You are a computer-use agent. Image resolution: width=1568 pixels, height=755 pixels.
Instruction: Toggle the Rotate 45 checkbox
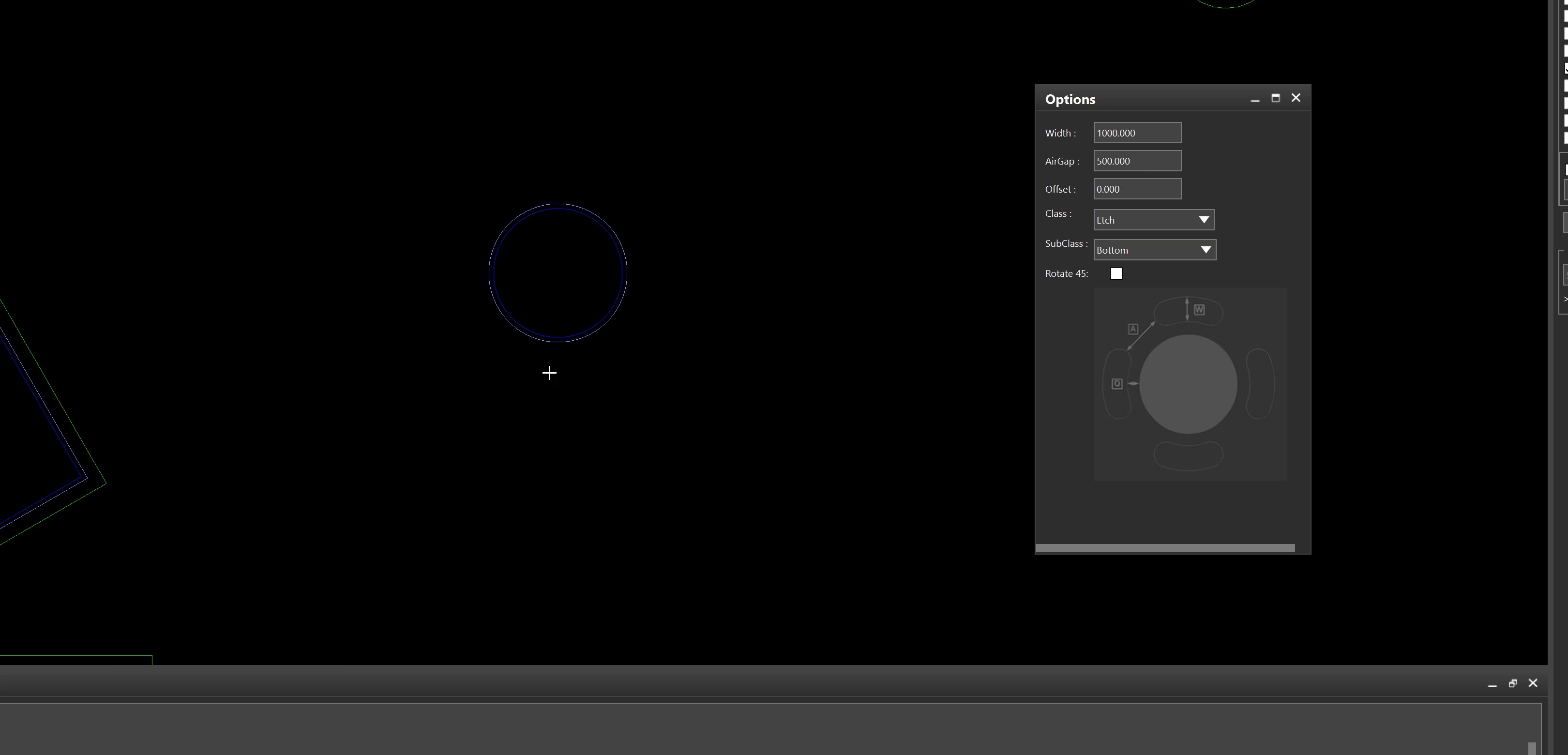click(1116, 273)
